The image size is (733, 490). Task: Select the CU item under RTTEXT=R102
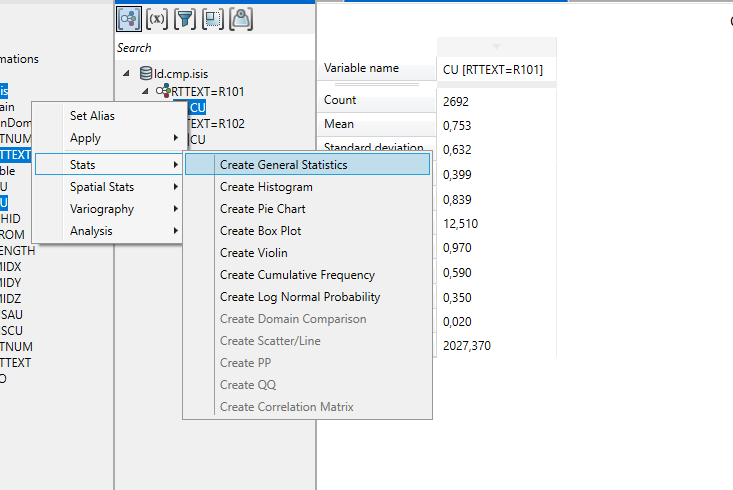(197, 139)
